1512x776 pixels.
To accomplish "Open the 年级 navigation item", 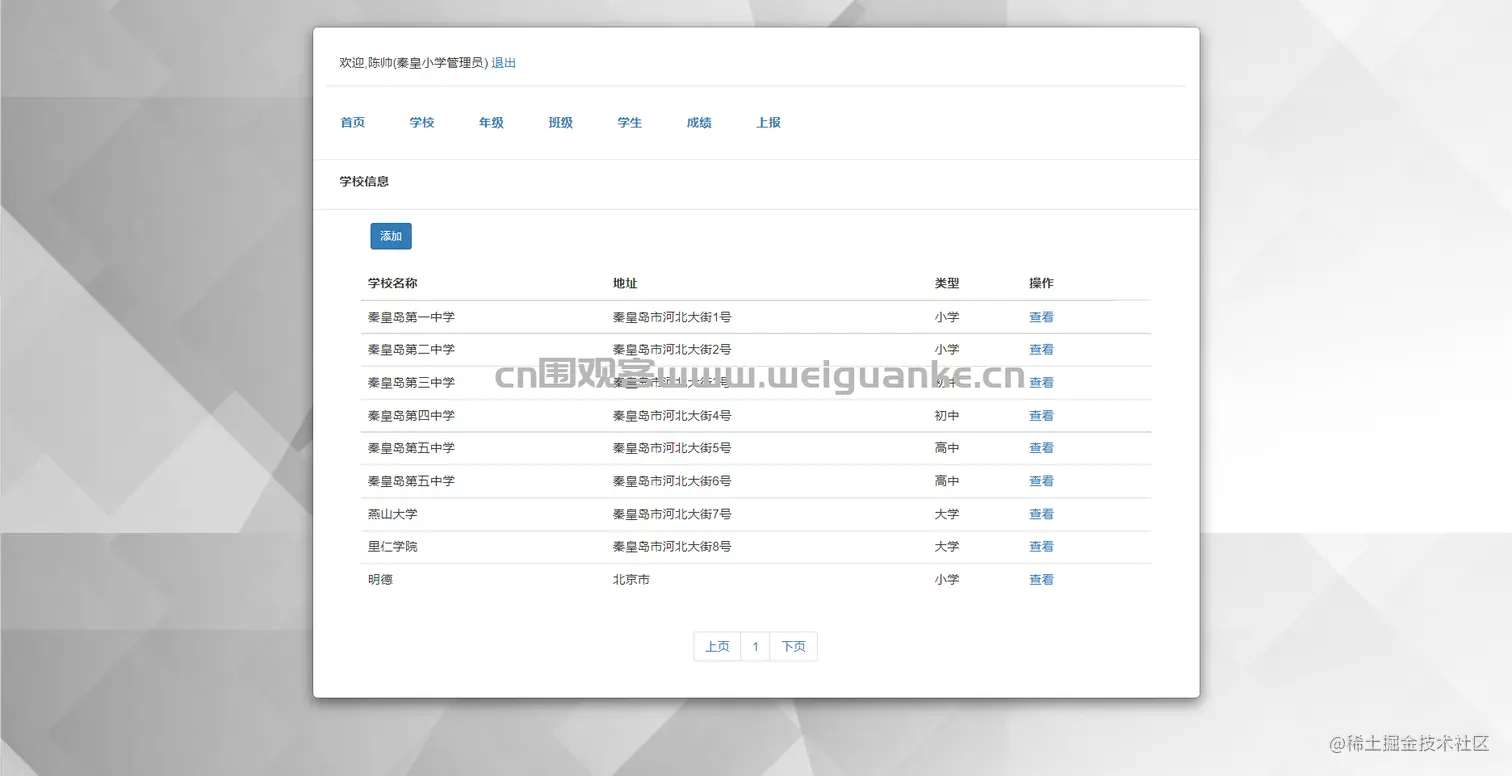I will (491, 123).
